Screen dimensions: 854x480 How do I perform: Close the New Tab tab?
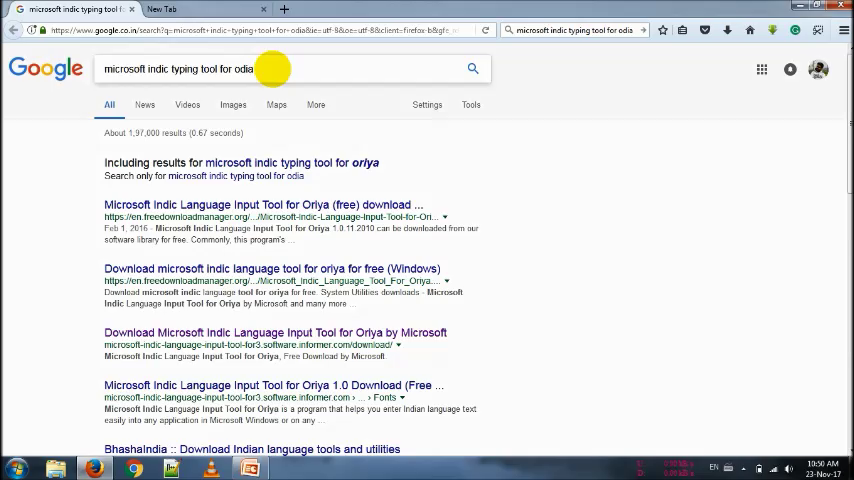click(264, 9)
